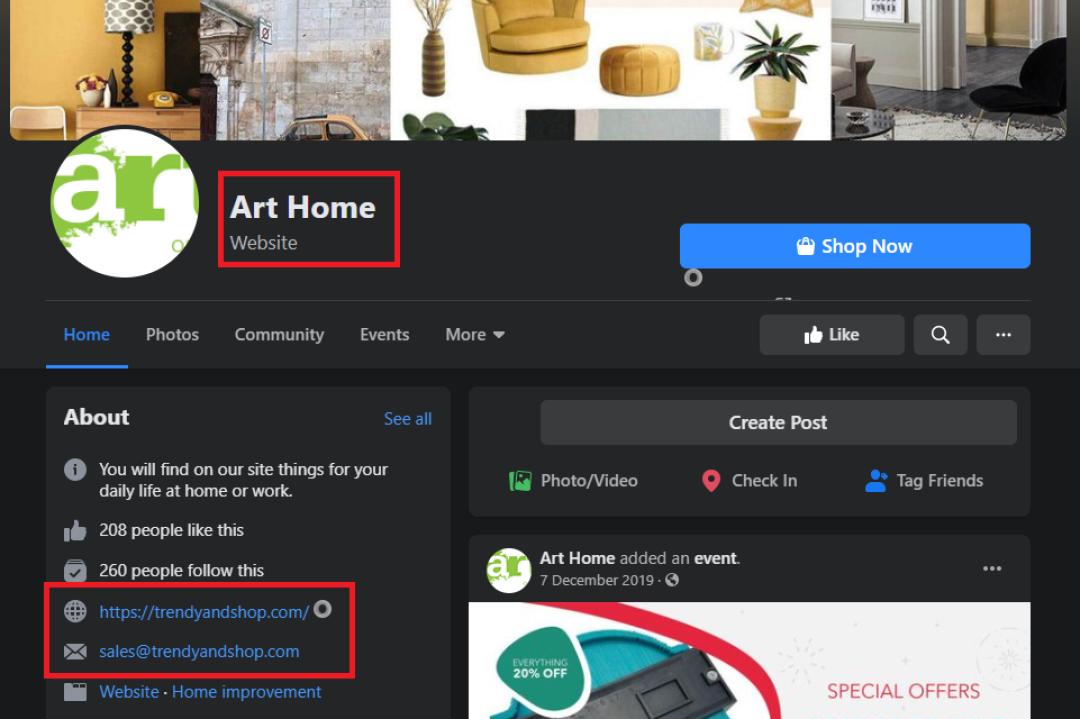Click the globe icon beside website URL

(75, 612)
